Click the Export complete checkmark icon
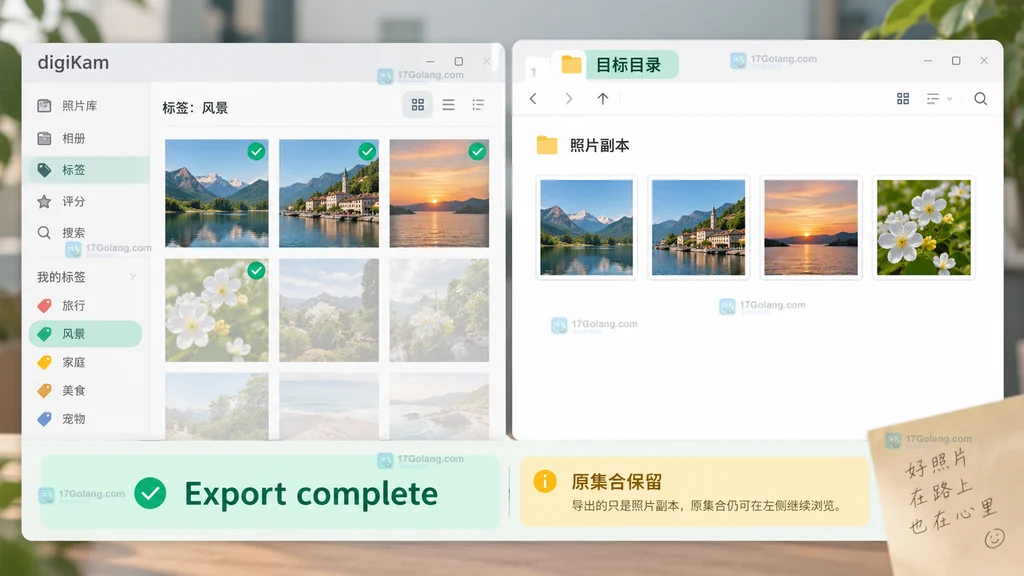Image resolution: width=1024 pixels, height=576 pixels. [150, 493]
